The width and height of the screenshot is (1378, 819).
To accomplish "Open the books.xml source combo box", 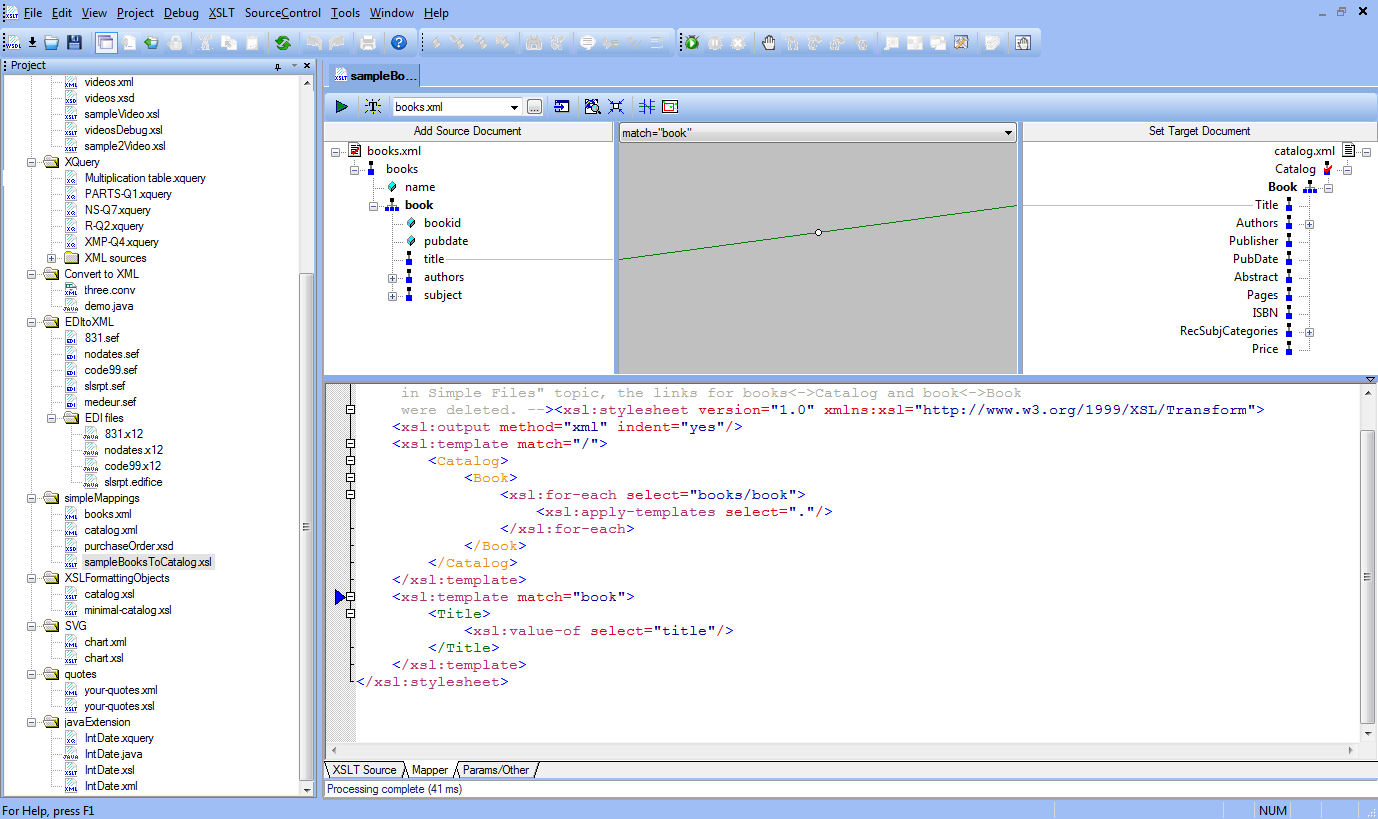I will pos(515,106).
